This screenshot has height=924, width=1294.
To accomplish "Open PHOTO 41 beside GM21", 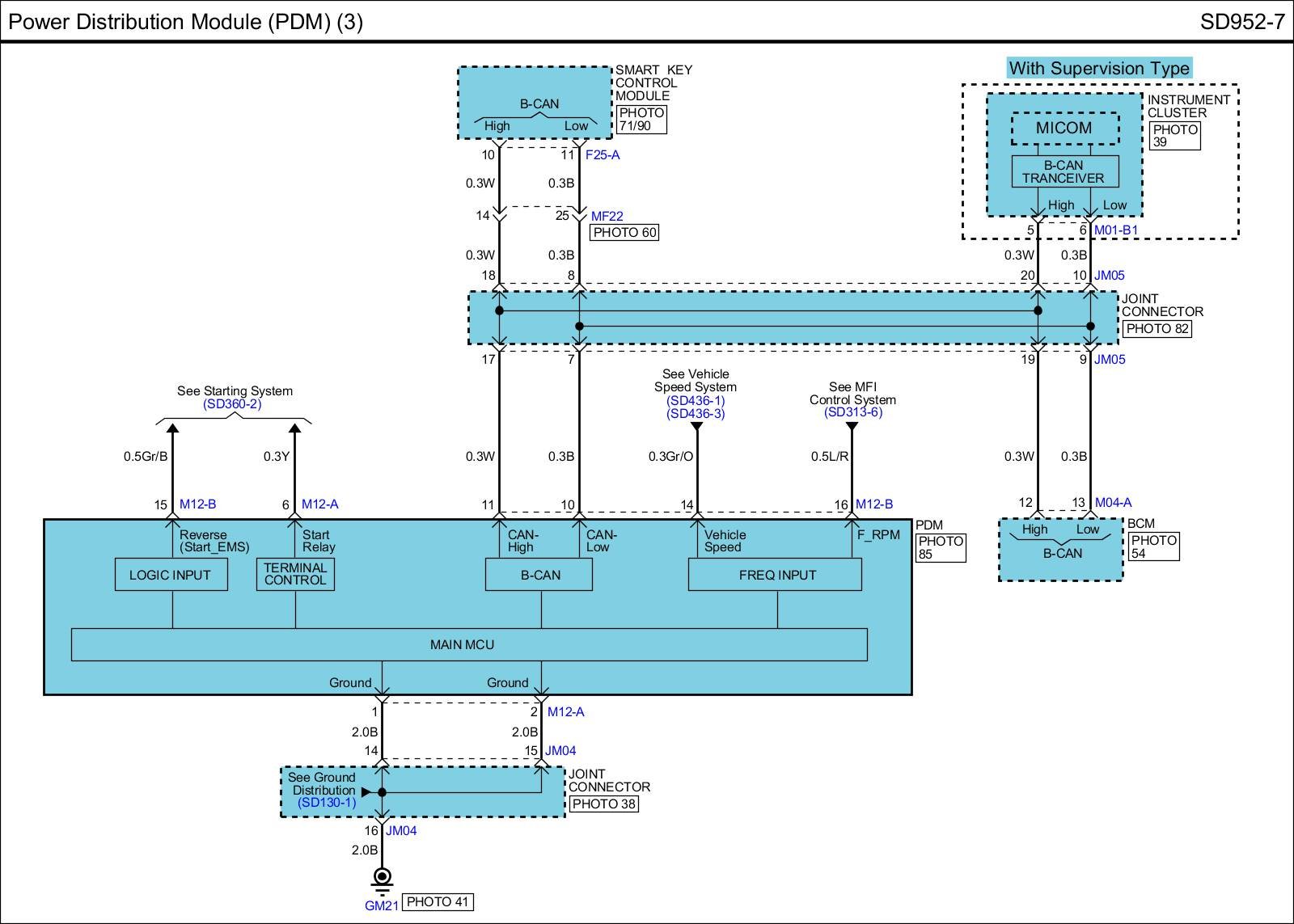I will coord(437,901).
